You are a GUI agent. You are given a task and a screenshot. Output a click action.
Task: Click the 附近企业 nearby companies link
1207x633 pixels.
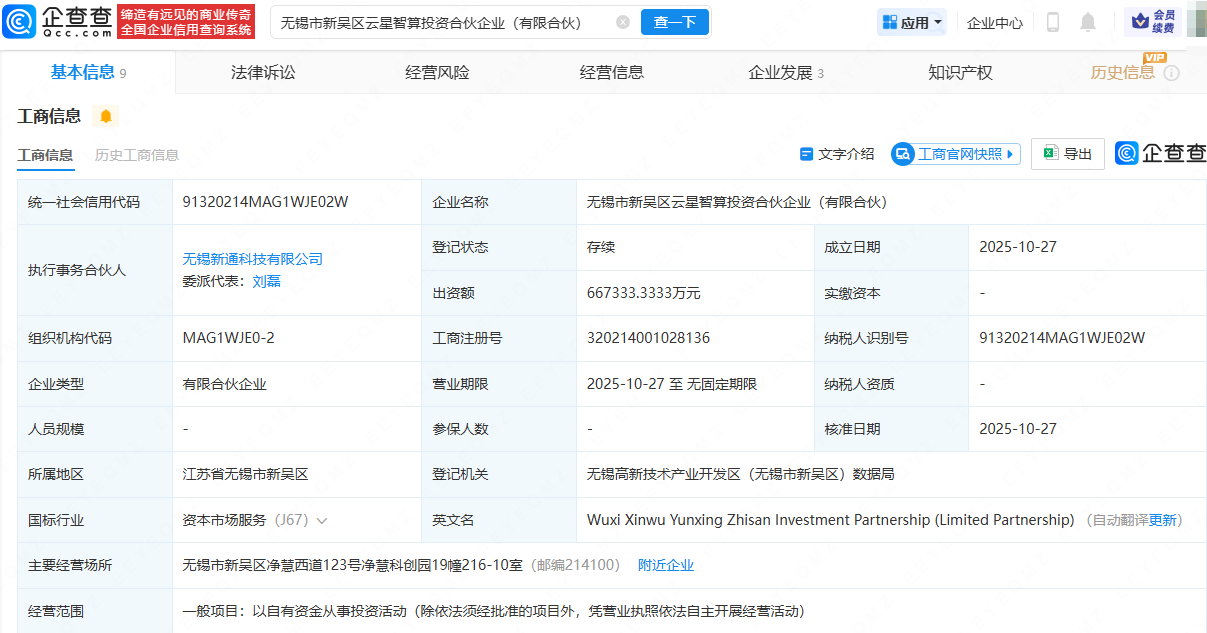[666, 565]
